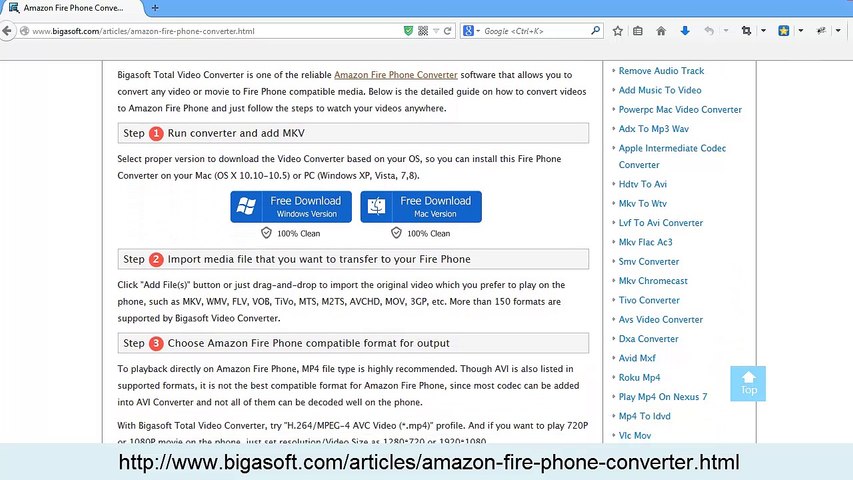Image resolution: width=853 pixels, height=480 pixels.
Task: Click the page favicon in the browser tab
Action: pyautogui.click(x=14, y=8)
